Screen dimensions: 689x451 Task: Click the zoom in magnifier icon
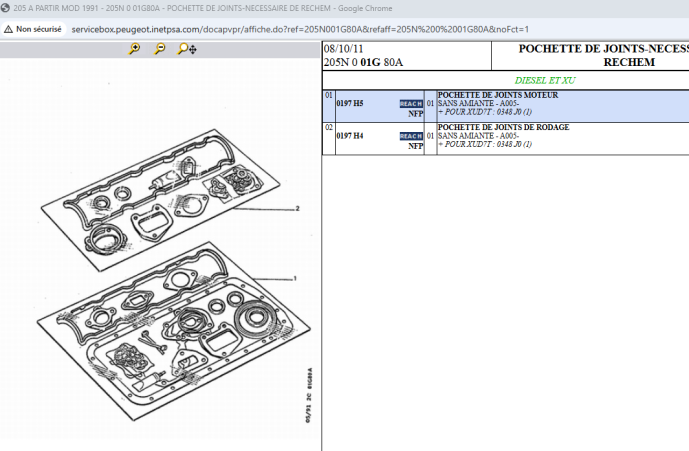pyautogui.click(x=135, y=49)
